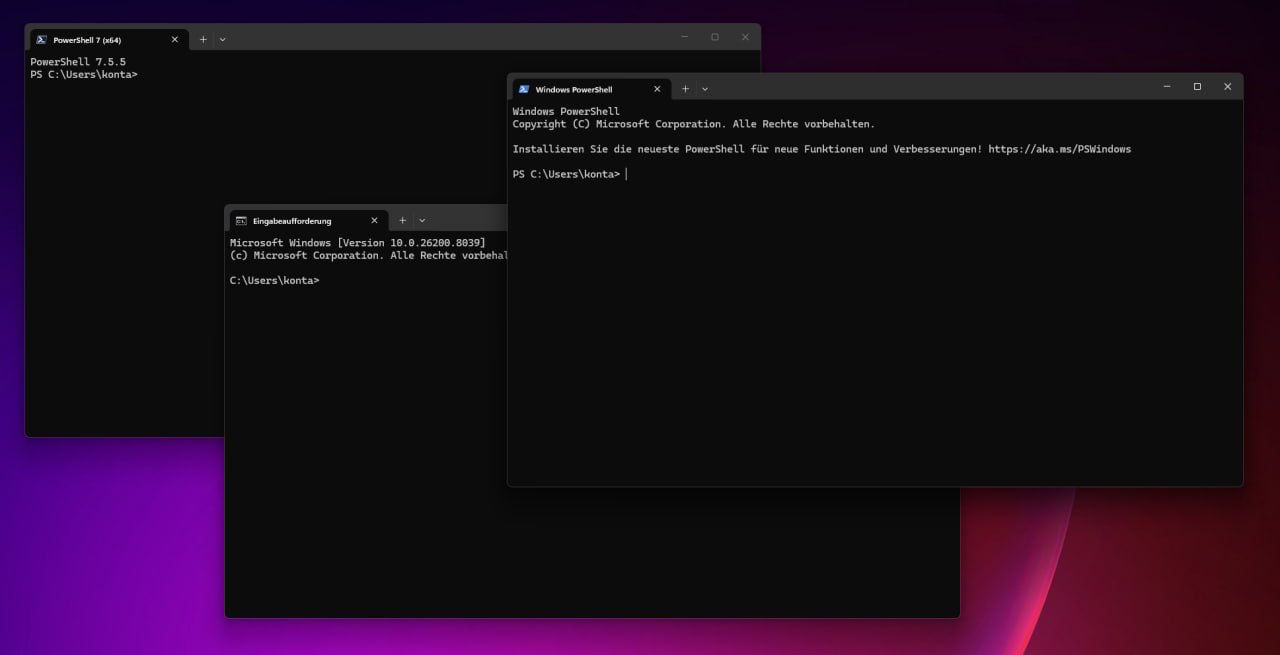Open new tab in PowerShell 7 window
Viewport: 1280px width, 655px height.
(203, 40)
